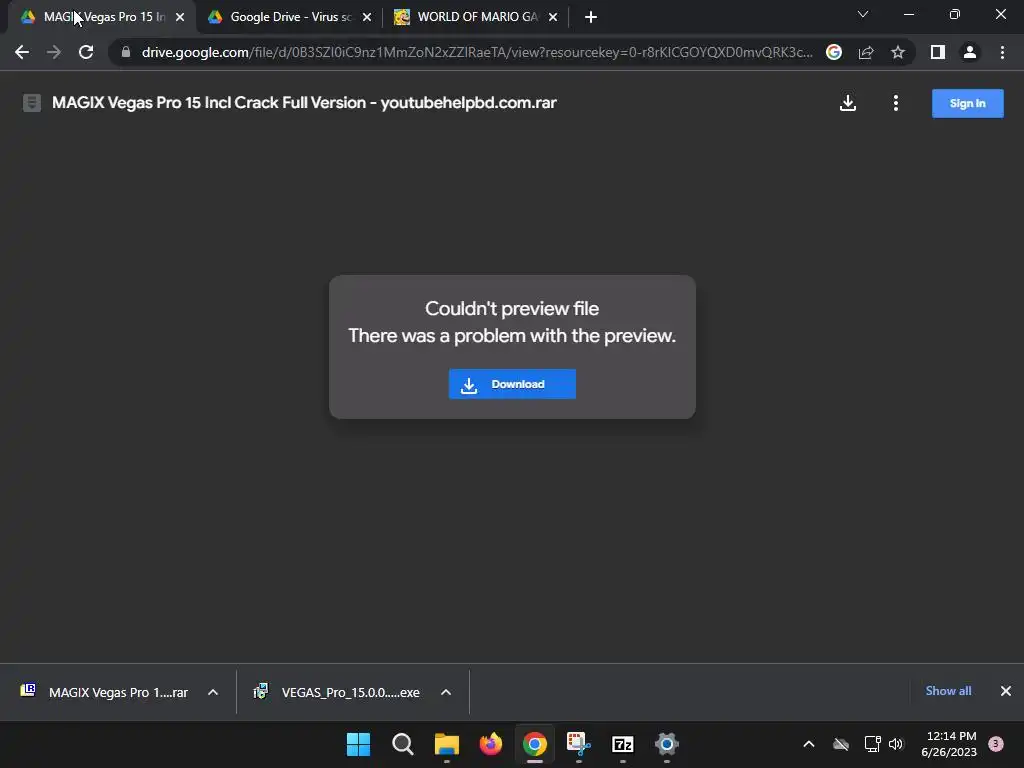Open the tab search dropdown chevron

point(863,14)
